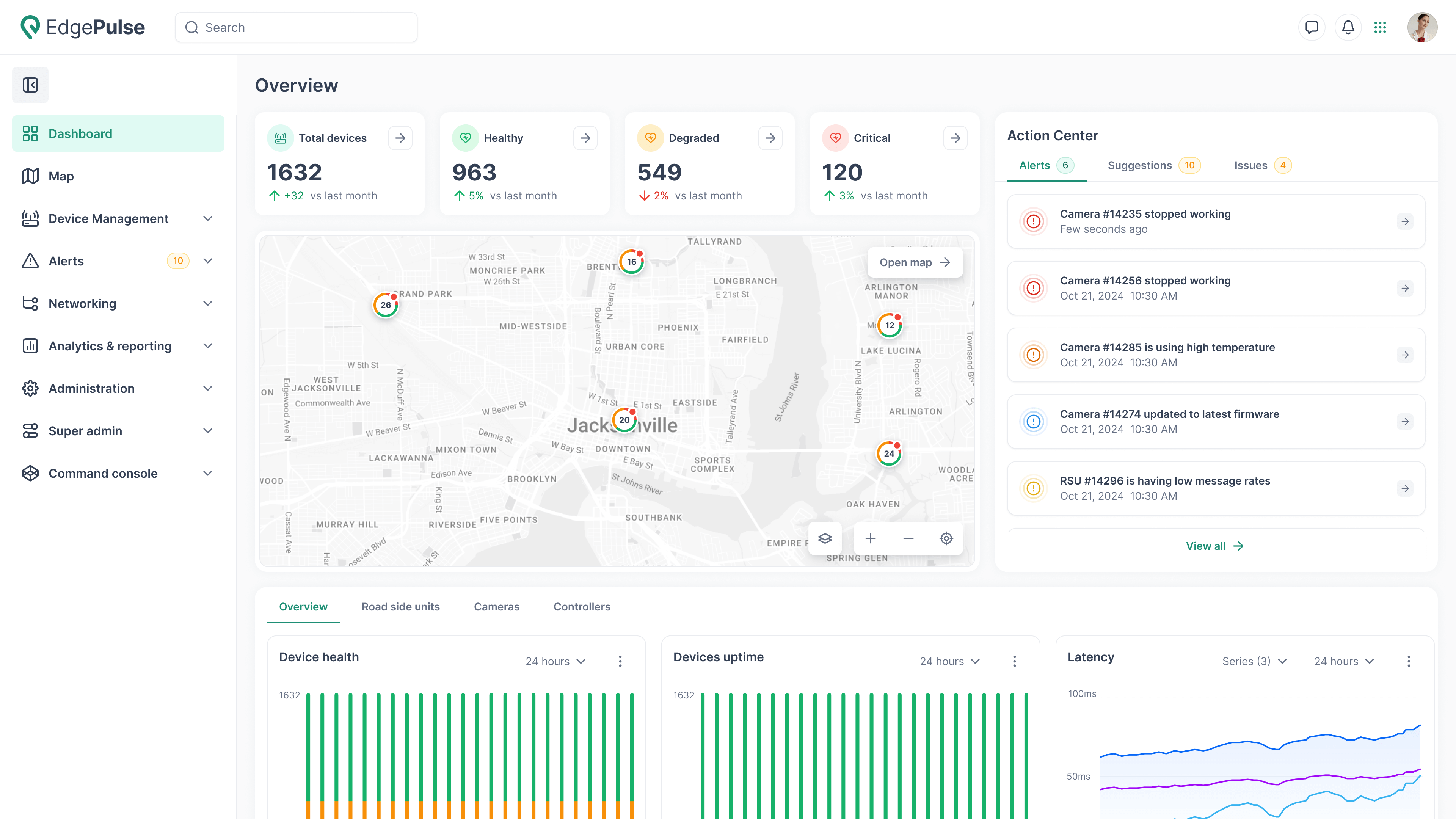Open the notifications bell
Viewport: 1456px width, 819px height.
coord(1348,27)
